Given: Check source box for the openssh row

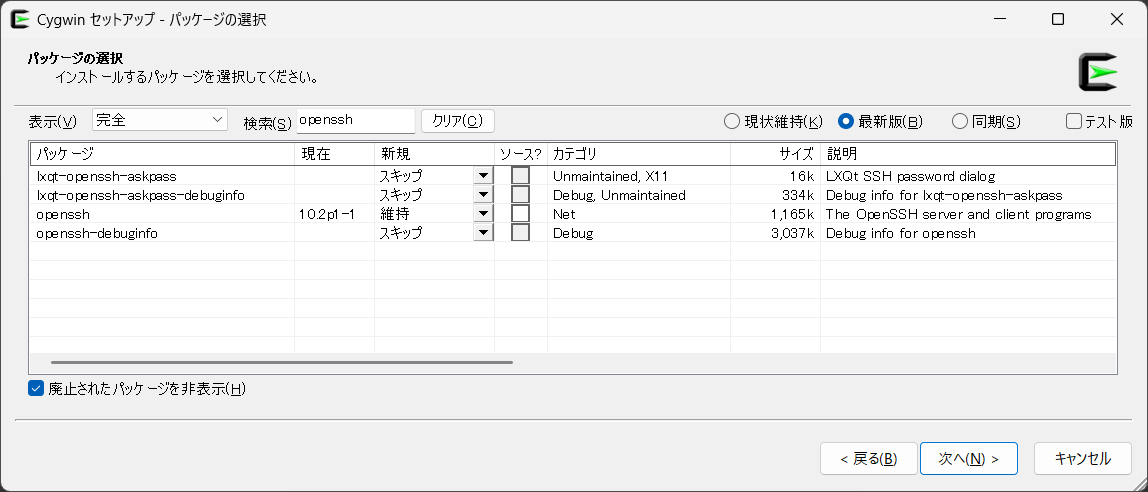Looking at the screenshot, I should click(521, 214).
